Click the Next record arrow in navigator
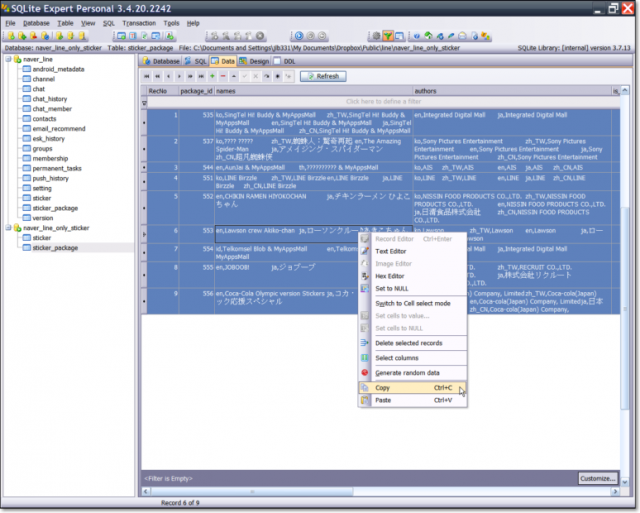Image resolution: width=640 pixels, height=513 pixels. pos(179,76)
